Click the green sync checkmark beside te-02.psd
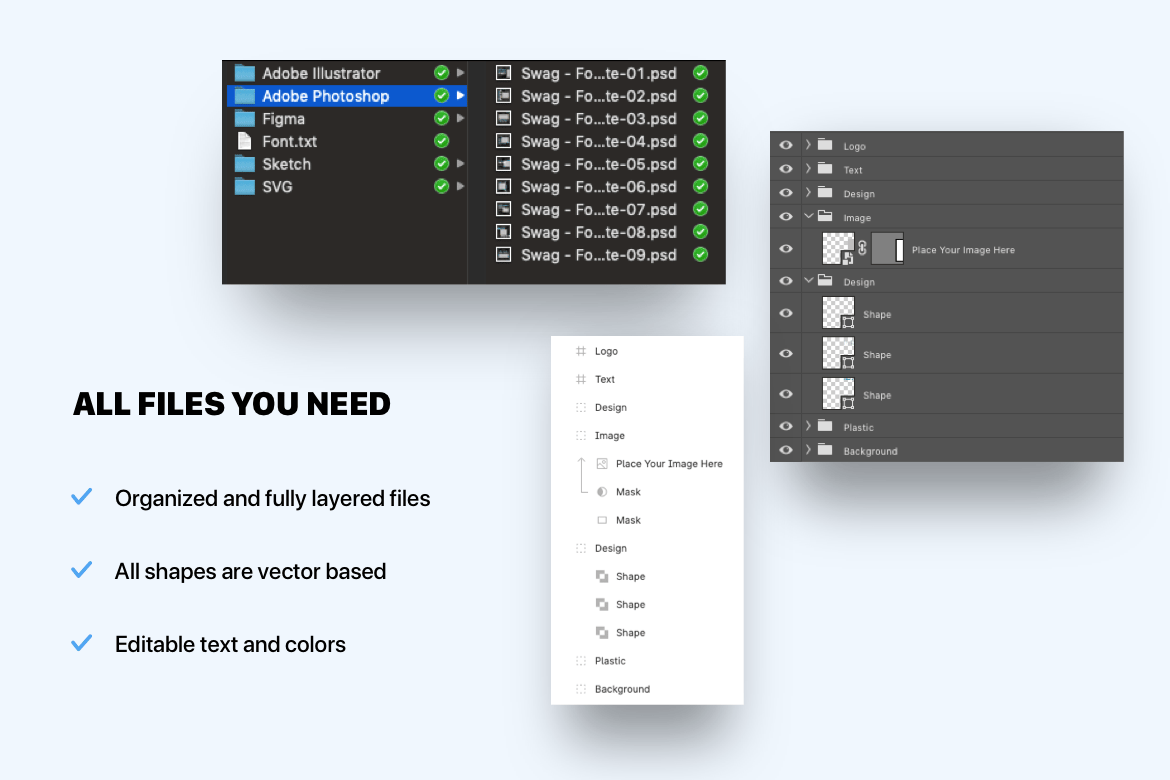This screenshot has height=780, width=1170. (x=700, y=96)
